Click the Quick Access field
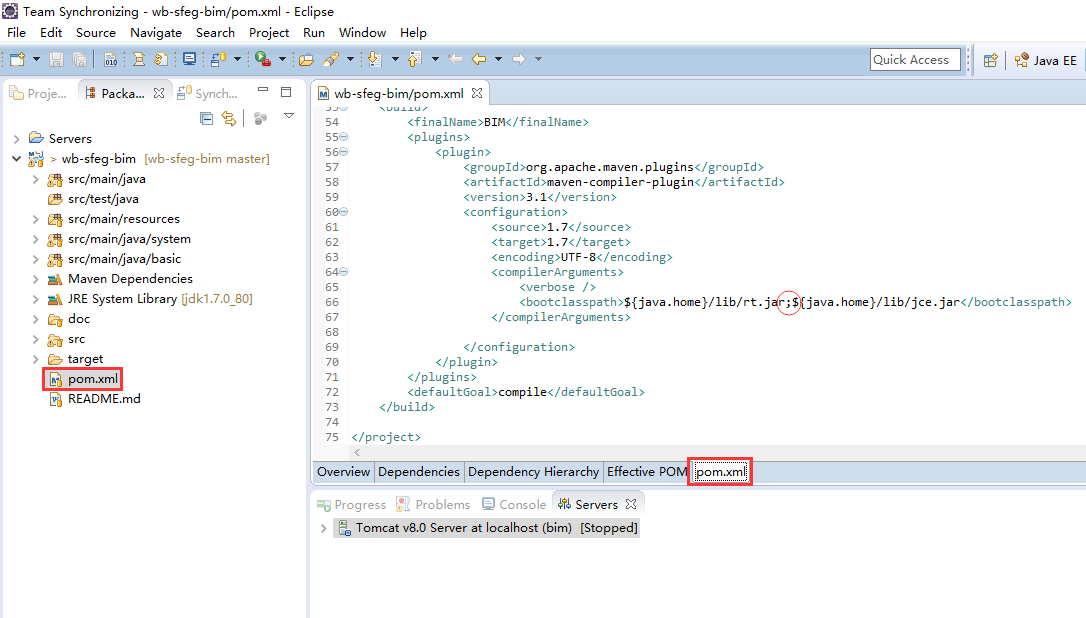This screenshot has width=1086, height=618. pos(915,60)
